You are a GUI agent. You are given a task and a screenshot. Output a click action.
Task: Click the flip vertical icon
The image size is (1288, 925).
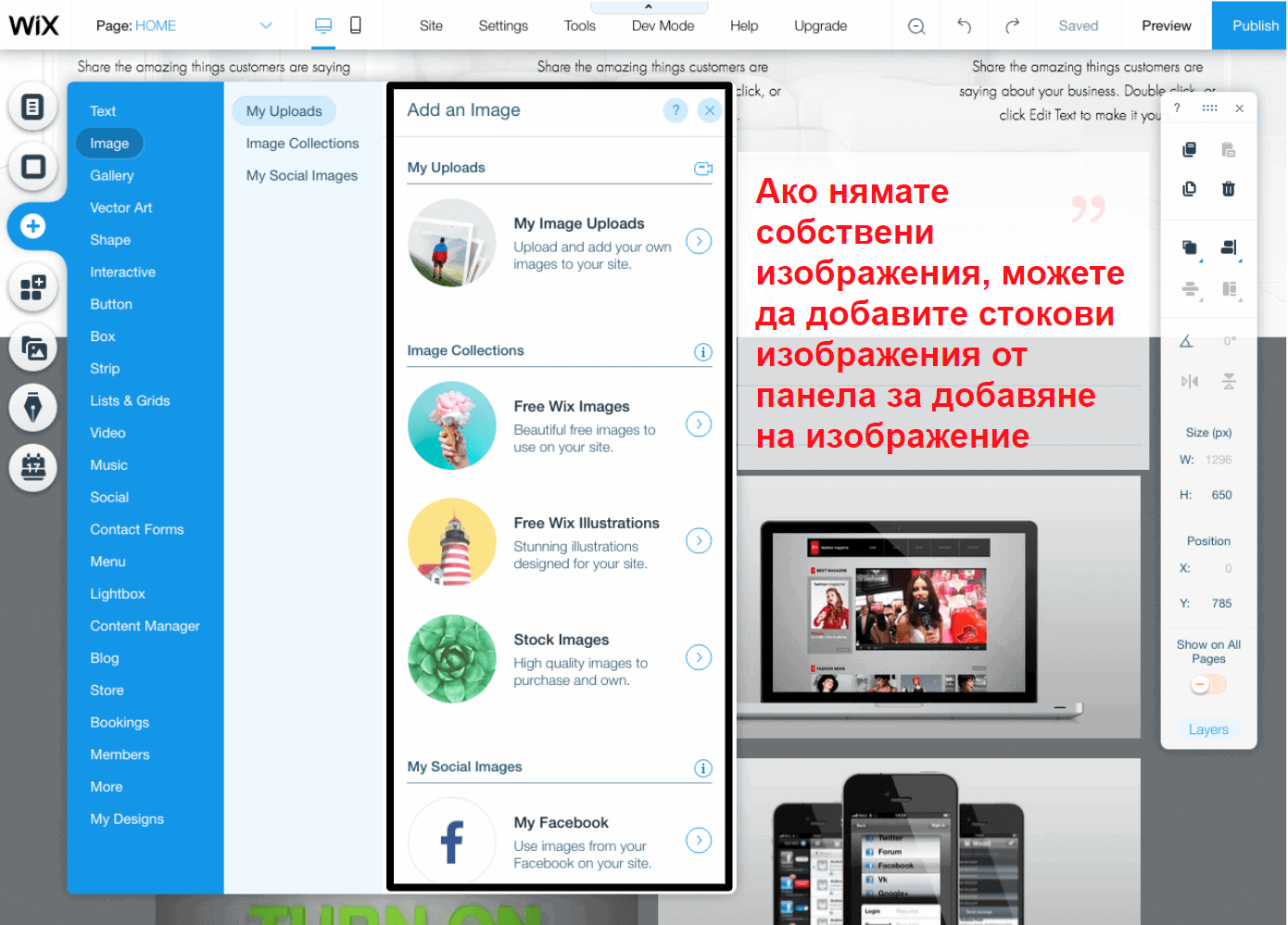click(x=1229, y=381)
